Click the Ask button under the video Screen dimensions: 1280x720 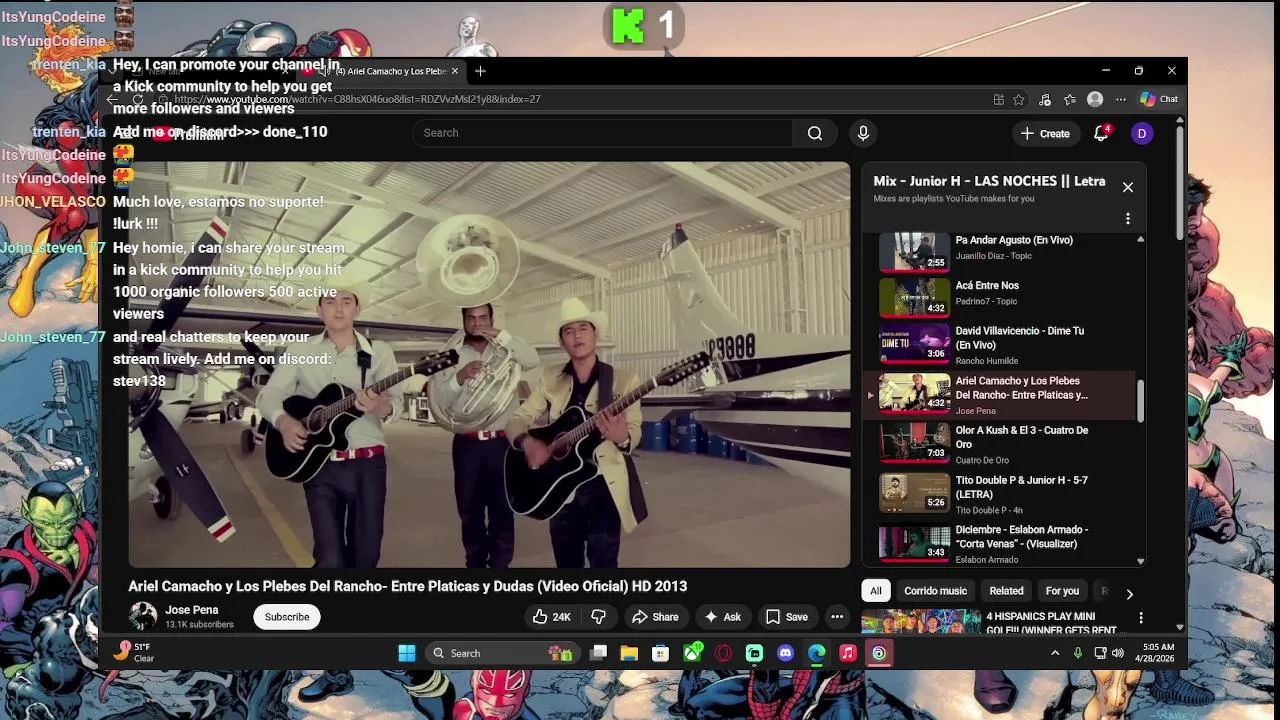click(x=722, y=617)
